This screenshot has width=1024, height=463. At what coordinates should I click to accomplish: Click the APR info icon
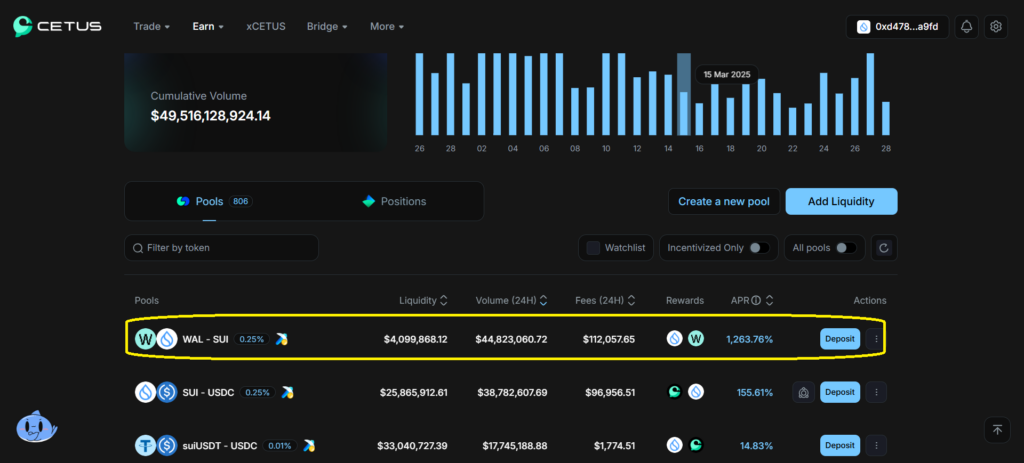pyautogui.click(x=756, y=300)
